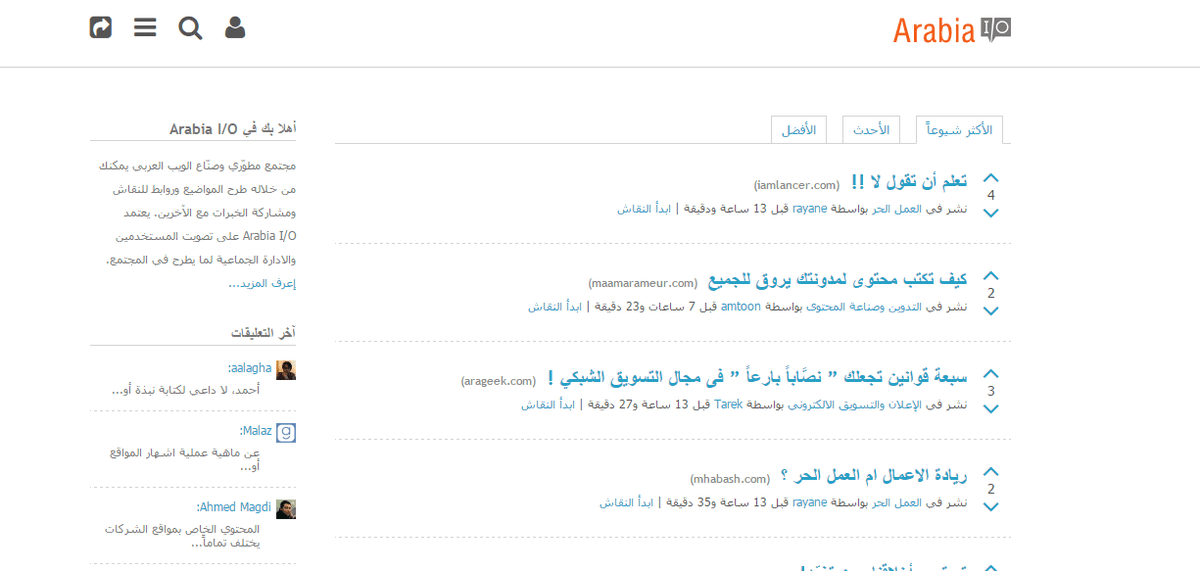Image resolution: width=1200 pixels, height=571 pixels.
Task: Open amtoon's user profile link
Action: click(741, 307)
